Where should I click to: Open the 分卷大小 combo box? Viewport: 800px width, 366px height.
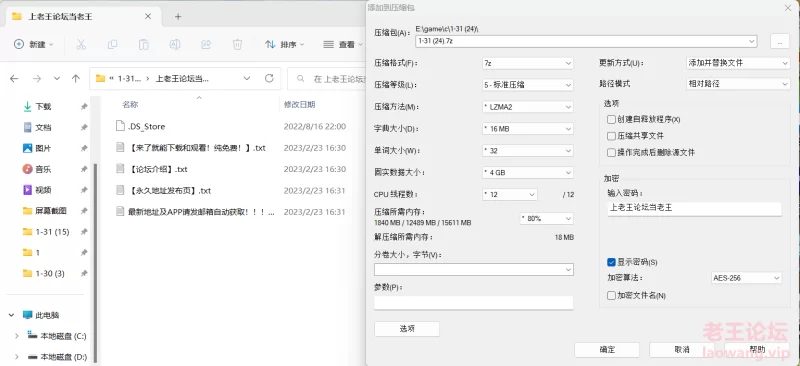tap(473, 269)
